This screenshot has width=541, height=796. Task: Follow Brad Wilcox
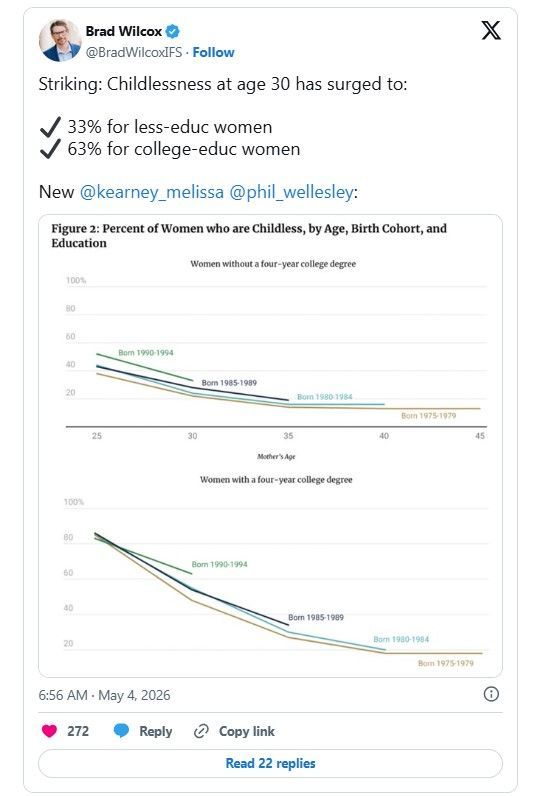213,52
